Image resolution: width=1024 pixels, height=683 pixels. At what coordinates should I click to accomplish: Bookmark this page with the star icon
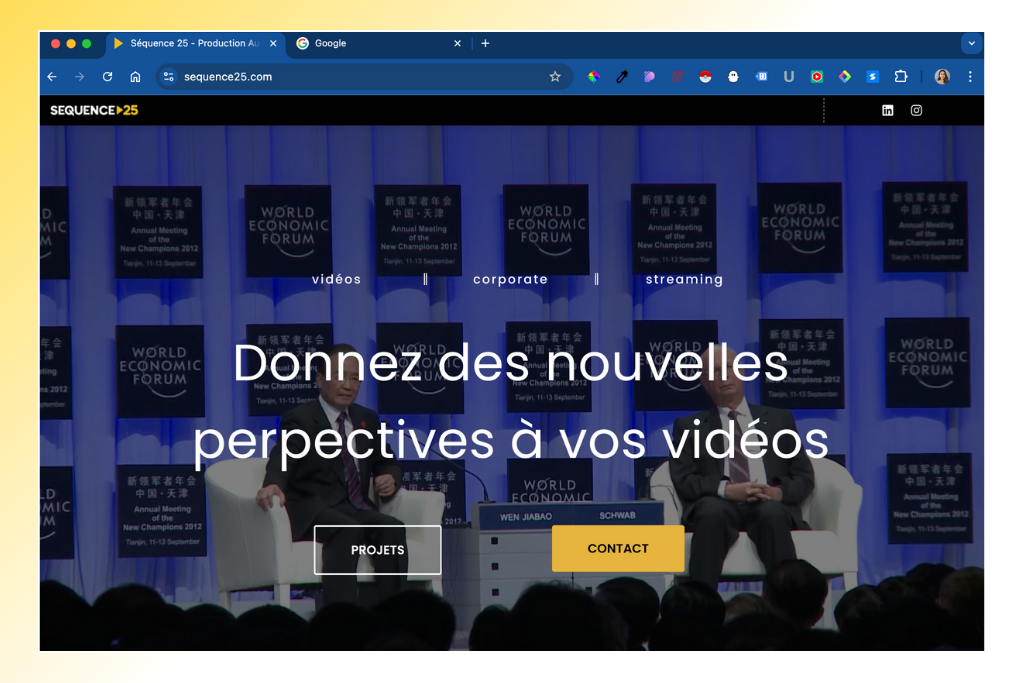(555, 77)
